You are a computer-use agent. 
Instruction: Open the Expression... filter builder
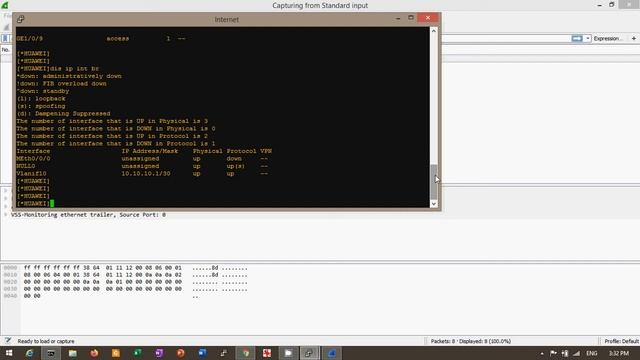coord(608,38)
